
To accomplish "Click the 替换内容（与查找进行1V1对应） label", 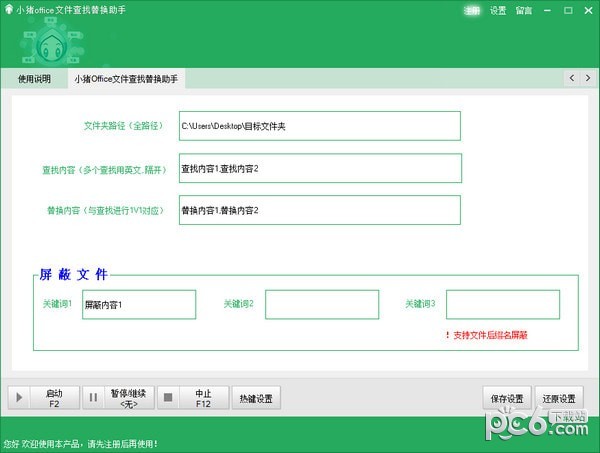I will click(x=106, y=210).
